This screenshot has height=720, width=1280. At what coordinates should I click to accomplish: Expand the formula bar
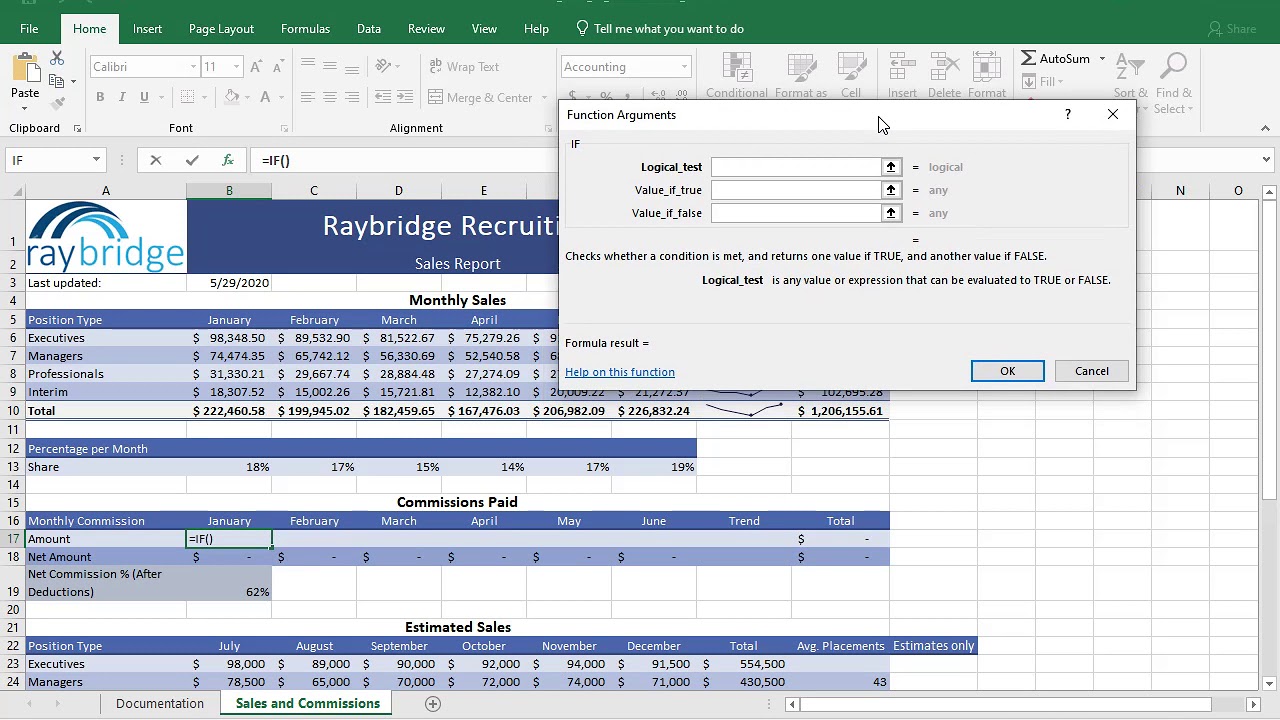click(x=1266, y=160)
